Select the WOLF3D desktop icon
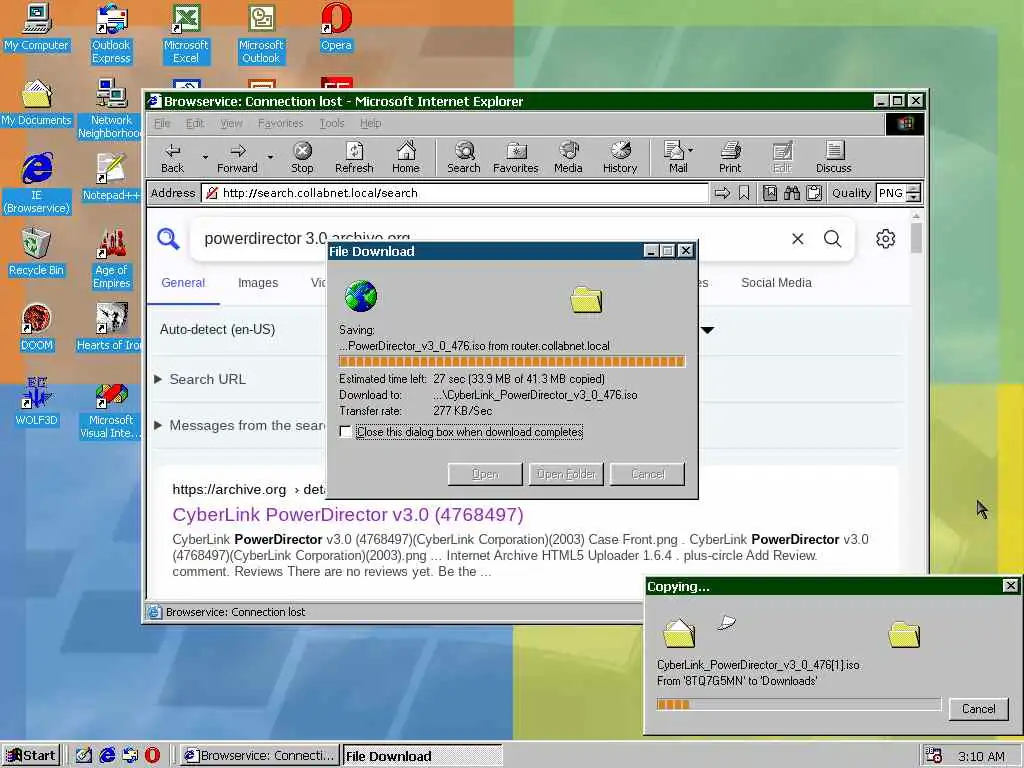This screenshot has height=768, width=1024. (x=36, y=402)
